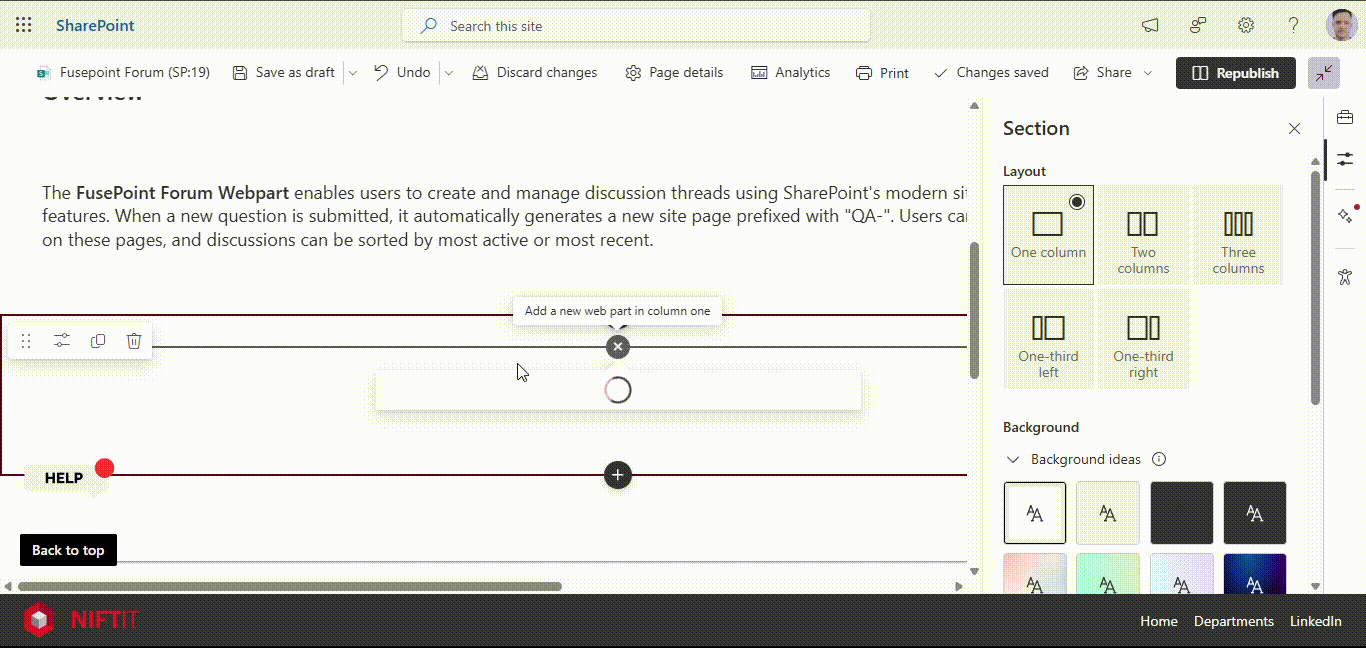
Task: Choose the Two columns layout
Action: click(1143, 234)
